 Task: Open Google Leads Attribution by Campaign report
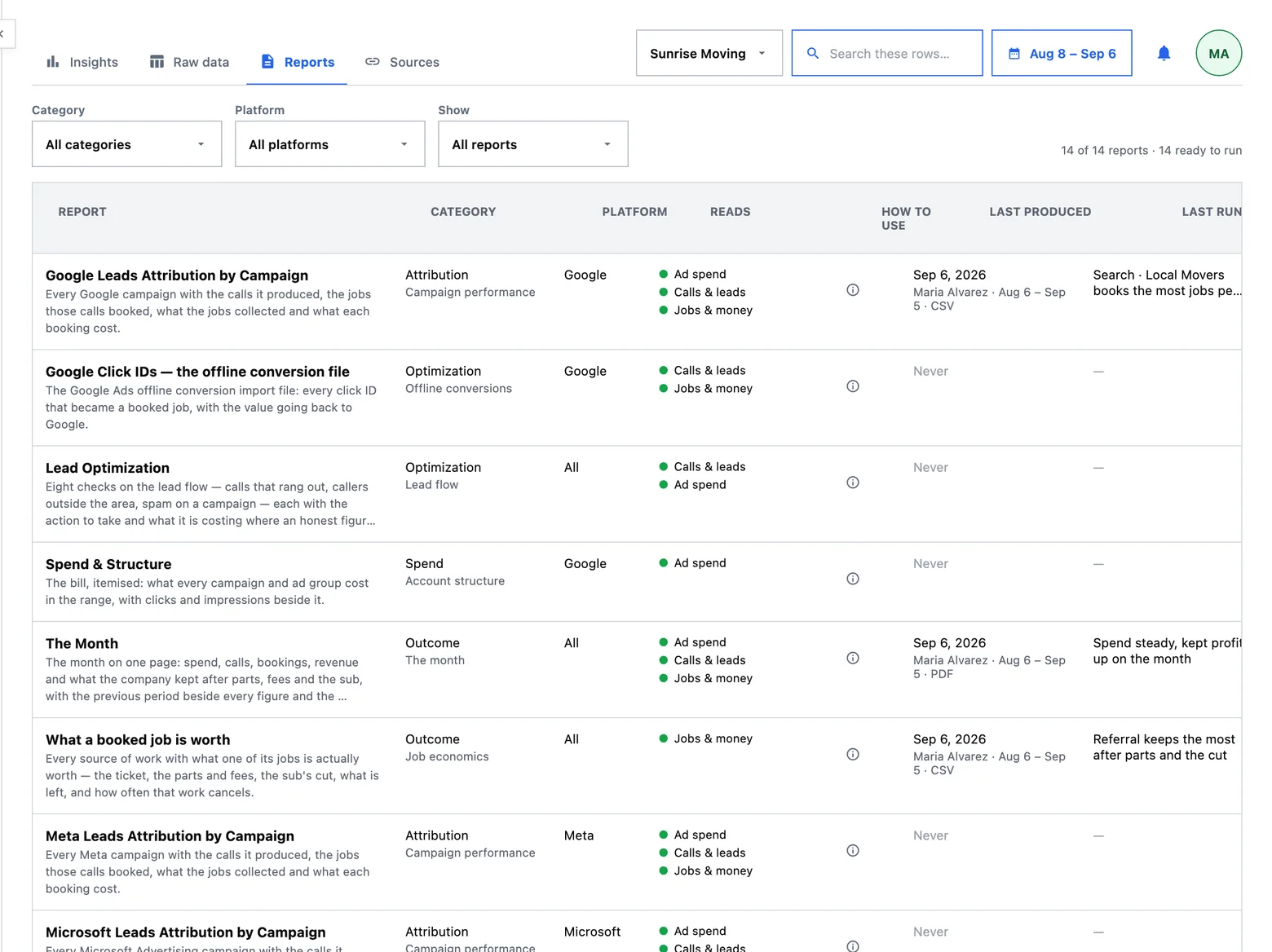177,275
